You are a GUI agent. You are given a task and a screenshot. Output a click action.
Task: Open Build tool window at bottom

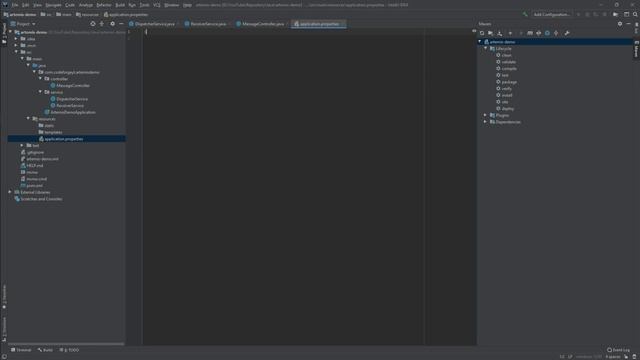tap(45, 350)
